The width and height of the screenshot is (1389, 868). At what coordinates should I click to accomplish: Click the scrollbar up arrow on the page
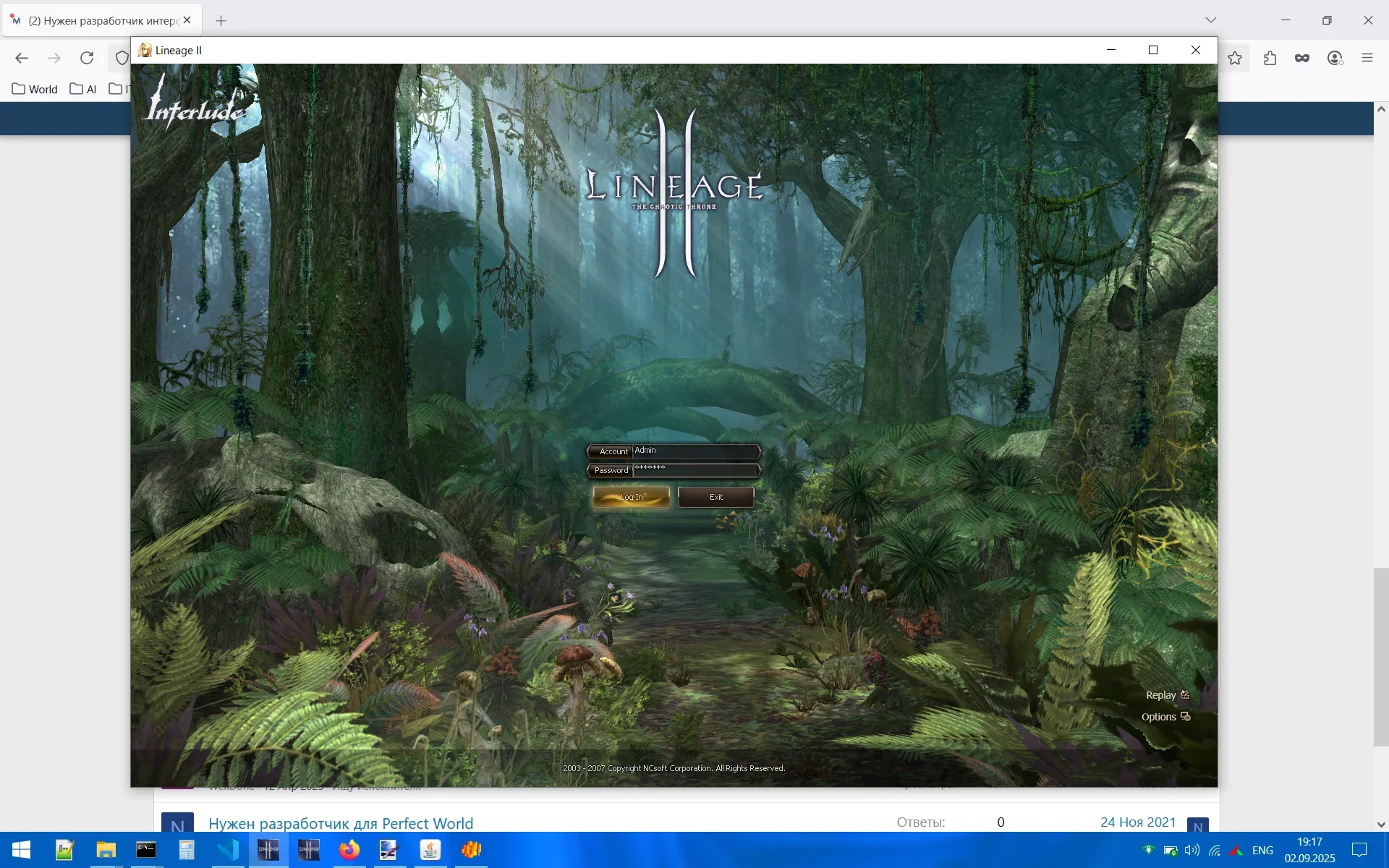click(1381, 109)
